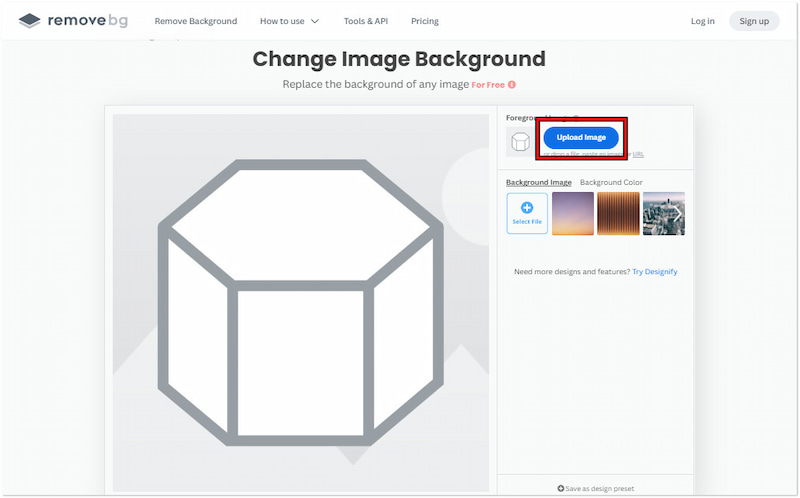
Task: Open the Tools & API page
Action: [x=367, y=21]
